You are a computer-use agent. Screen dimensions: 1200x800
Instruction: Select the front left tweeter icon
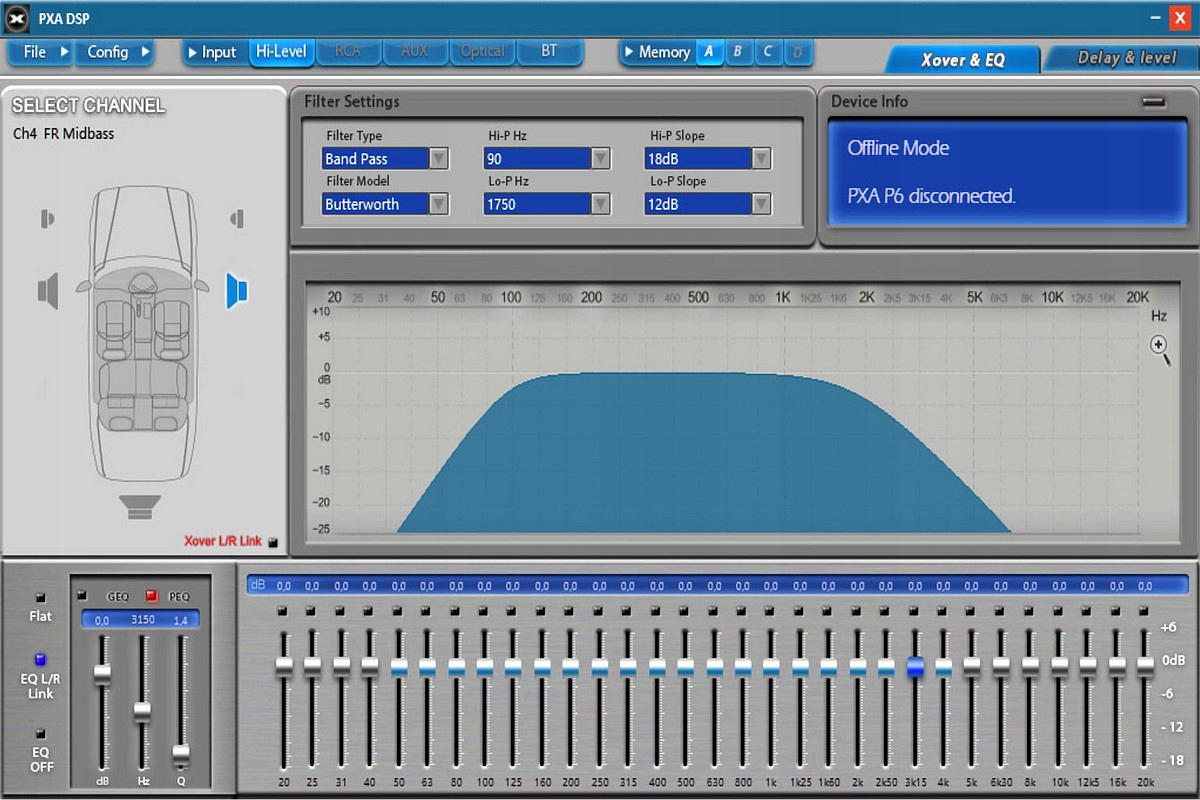click(47, 218)
